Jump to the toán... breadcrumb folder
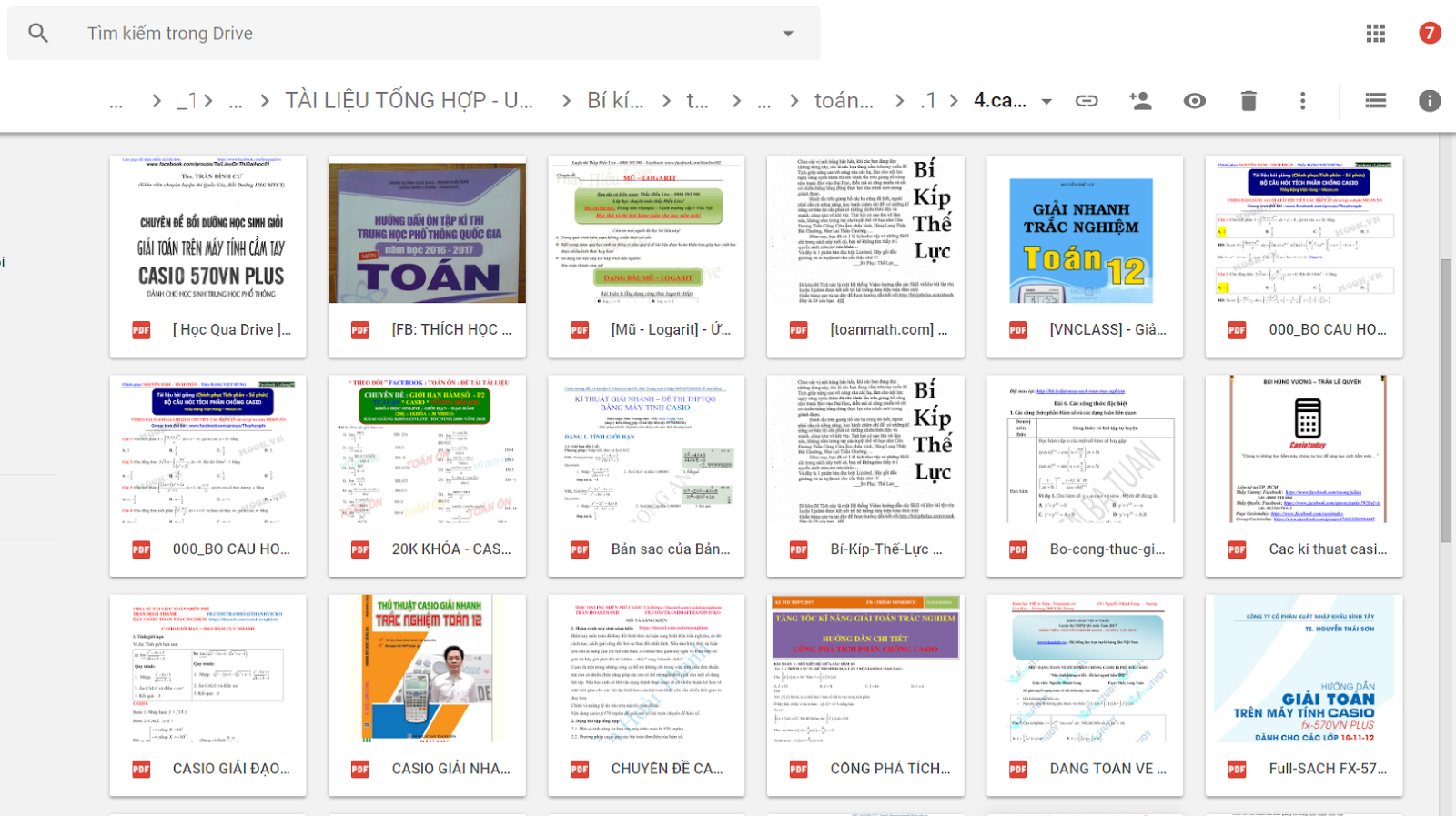Screen dimensions: 1456x816 [844, 101]
